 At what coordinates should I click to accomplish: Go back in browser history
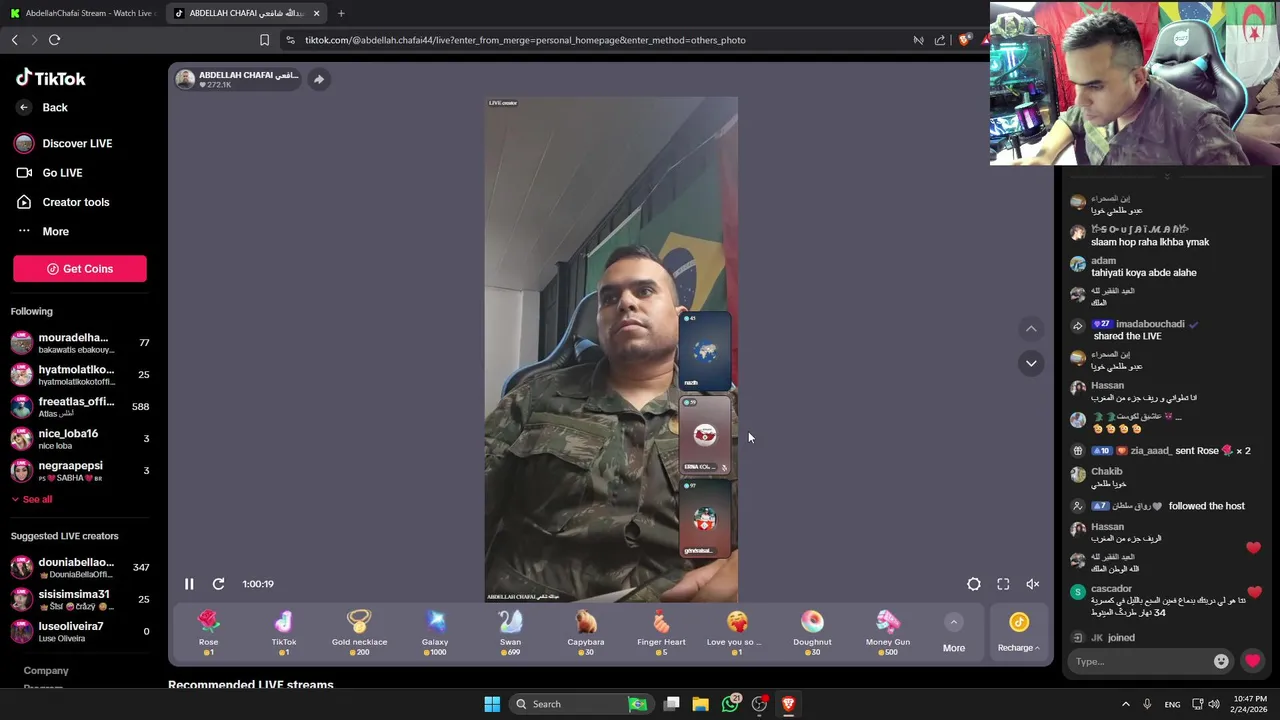pos(15,40)
